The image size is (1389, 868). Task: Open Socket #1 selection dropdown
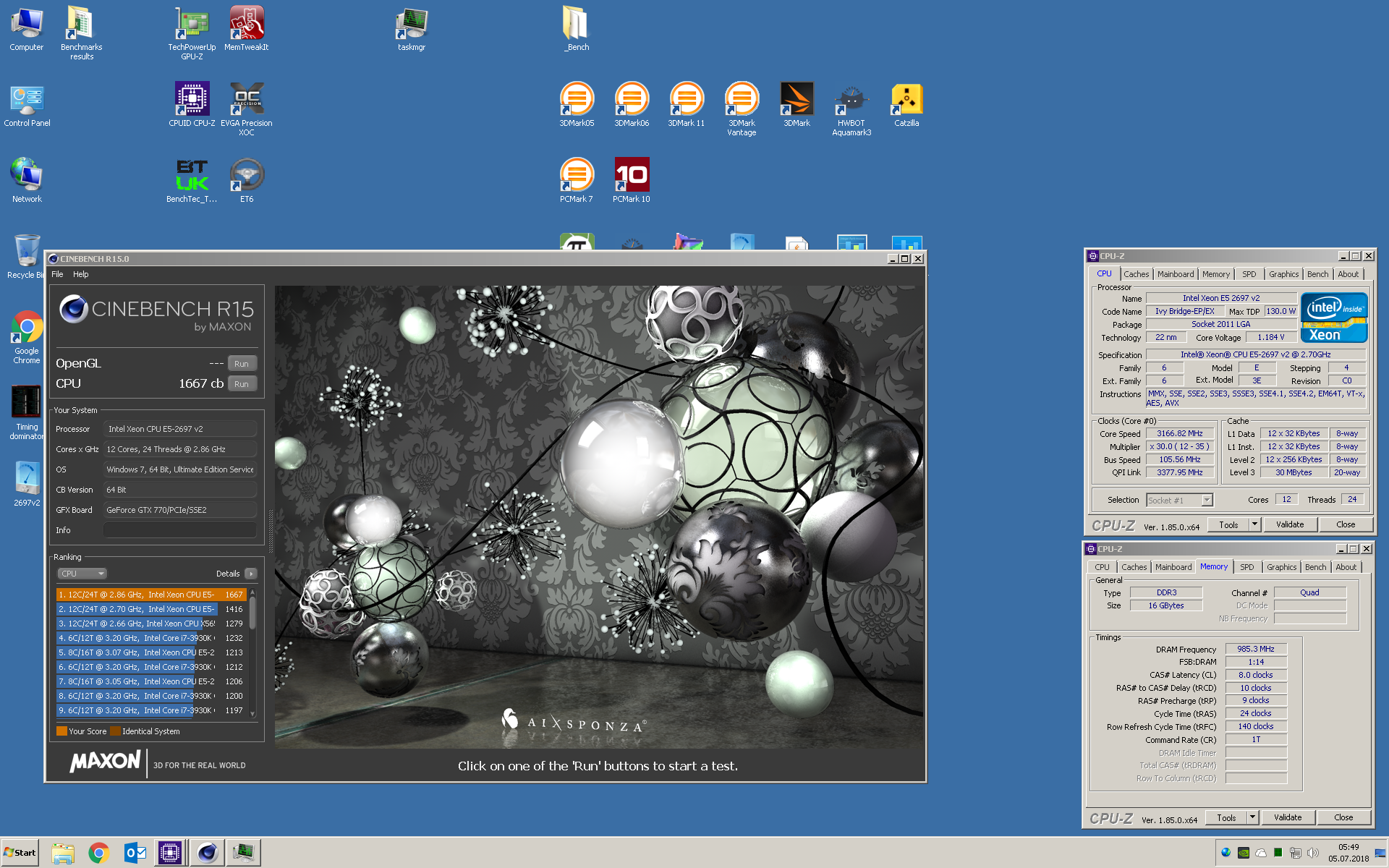click(1179, 501)
